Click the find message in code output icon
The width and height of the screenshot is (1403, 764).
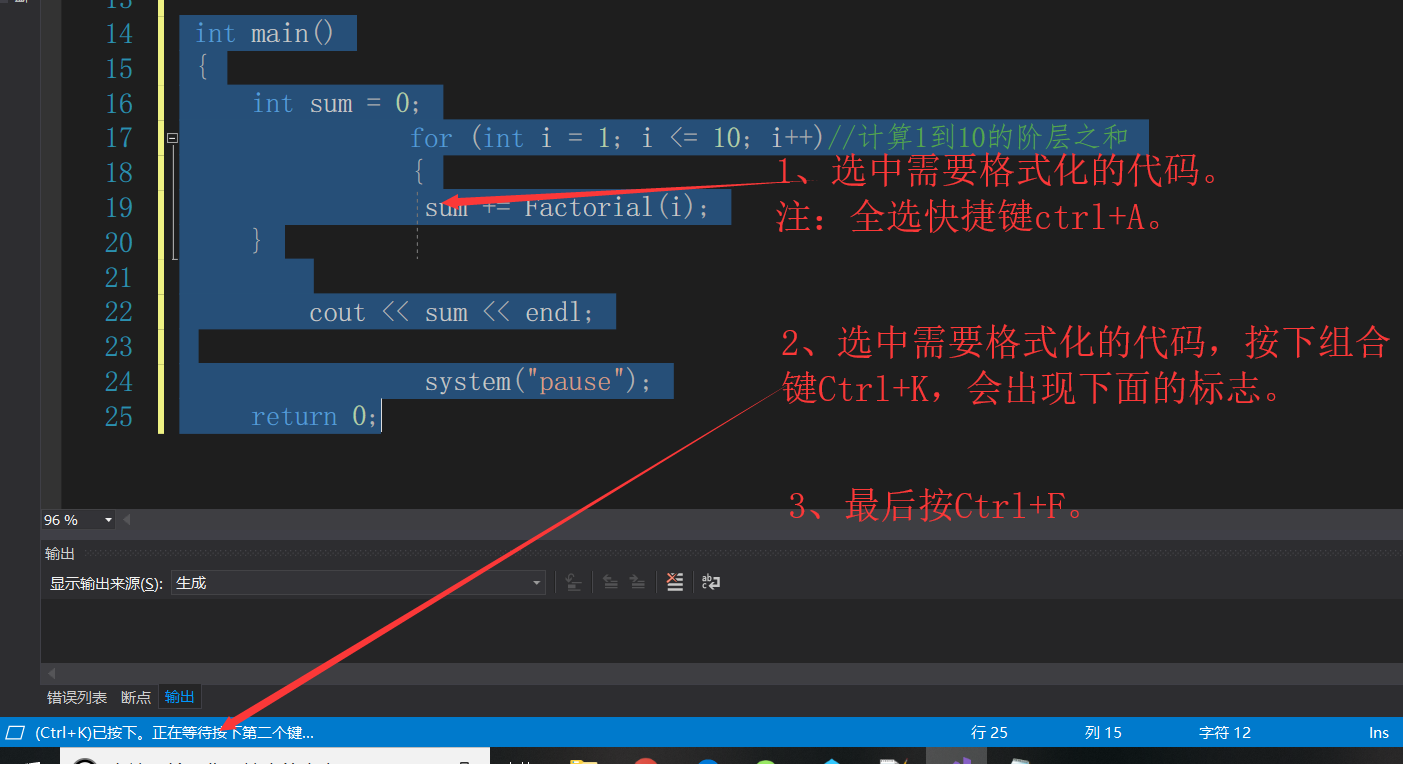coord(573,582)
